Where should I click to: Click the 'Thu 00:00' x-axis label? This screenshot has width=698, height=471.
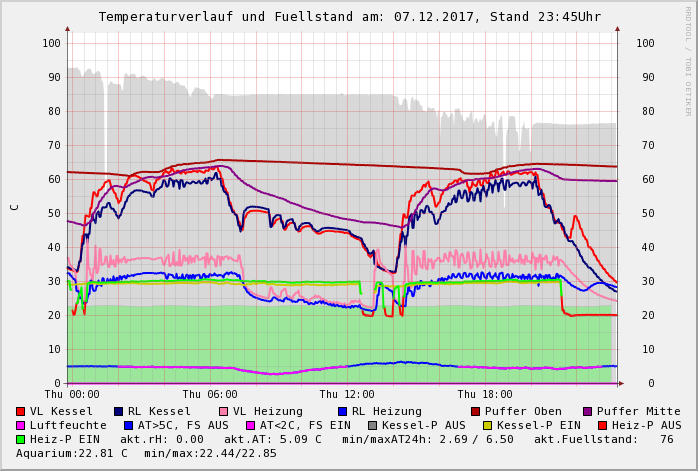[72, 395]
